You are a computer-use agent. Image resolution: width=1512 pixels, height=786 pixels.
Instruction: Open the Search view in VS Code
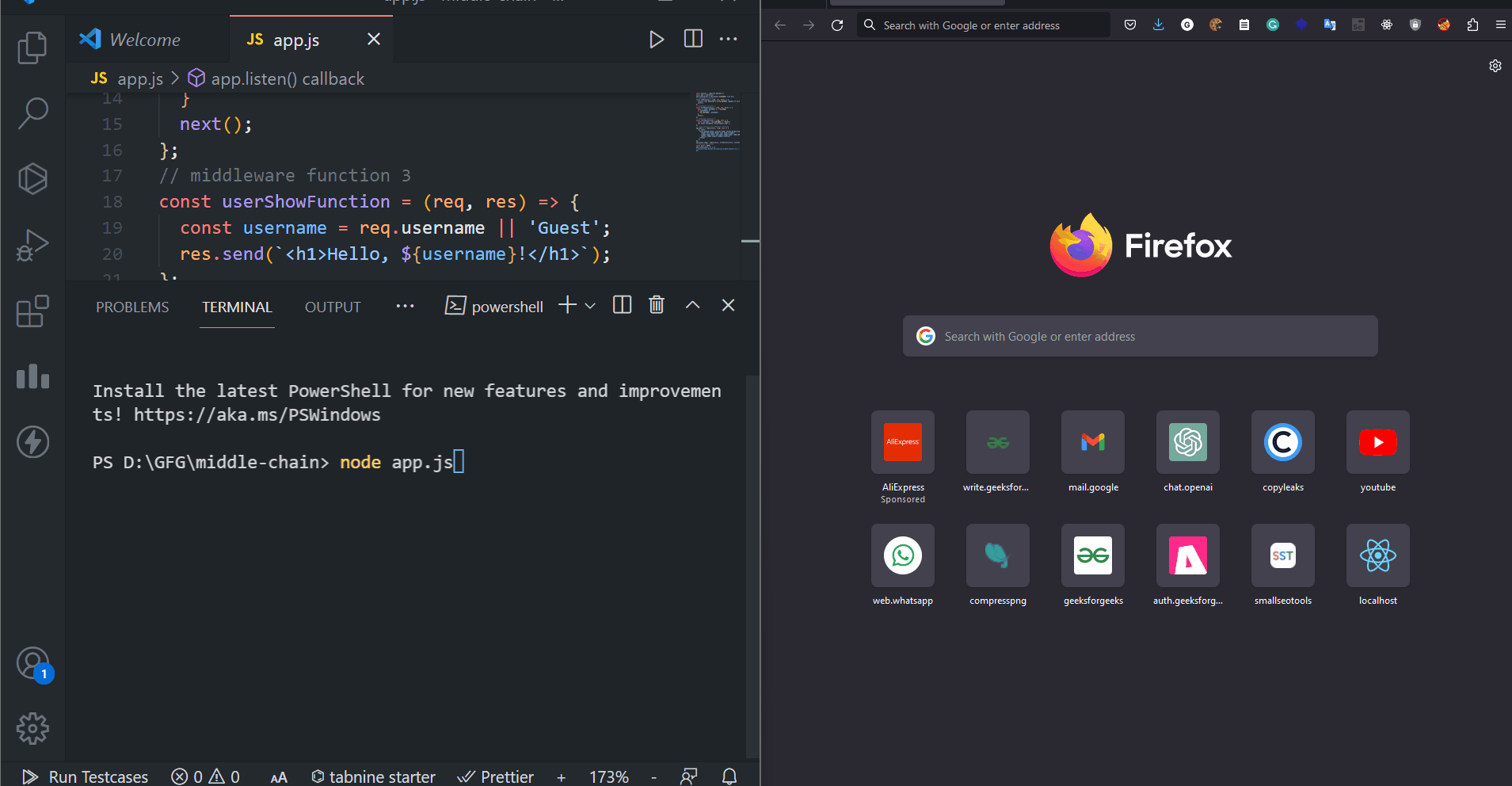tap(32, 113)
